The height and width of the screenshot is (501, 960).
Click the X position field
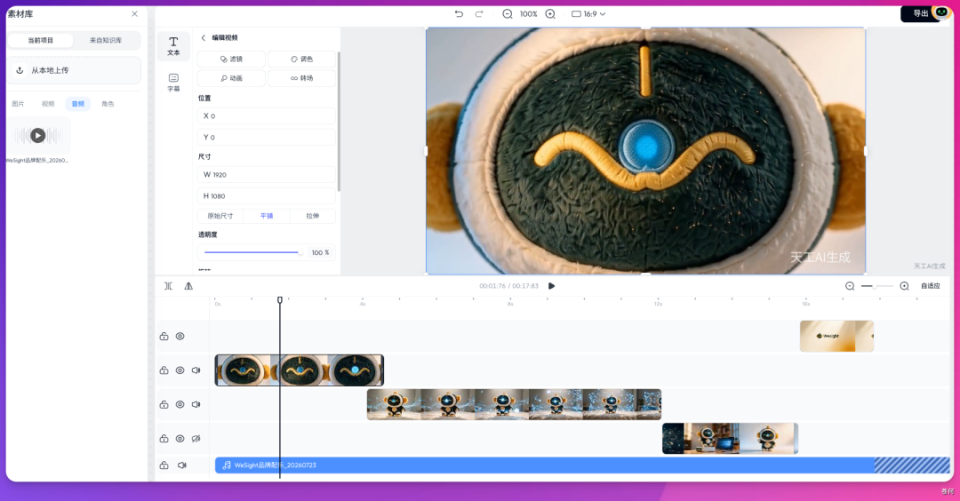click(x=266, y=116)
